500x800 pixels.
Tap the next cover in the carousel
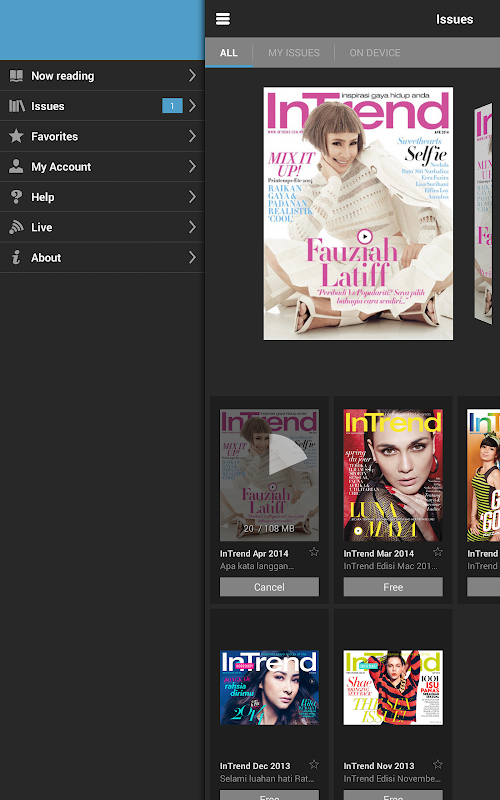[x=483, y=213]
